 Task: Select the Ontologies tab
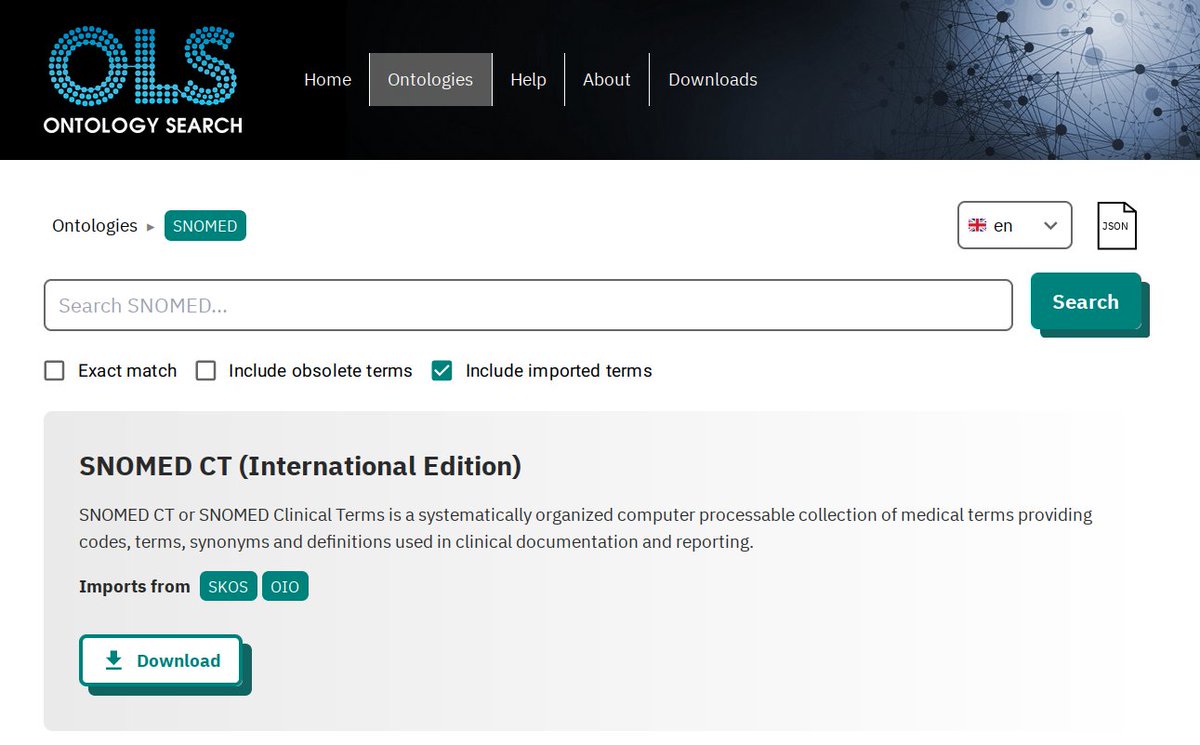click(x=430, y=79)
